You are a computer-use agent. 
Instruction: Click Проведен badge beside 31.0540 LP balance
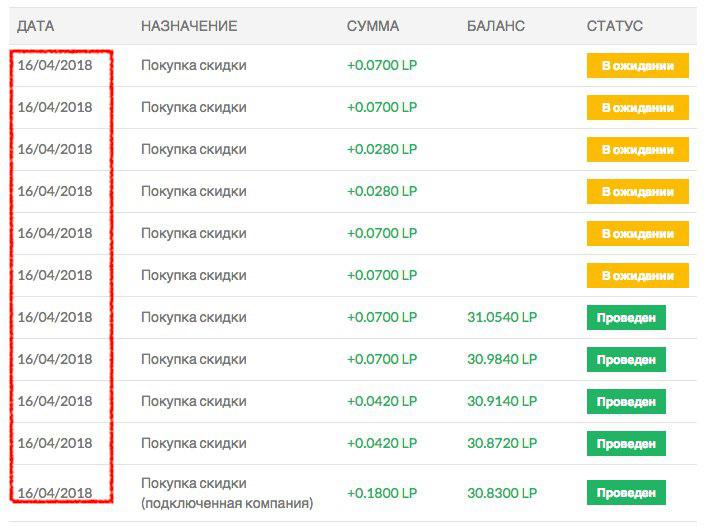click(626, 318)
